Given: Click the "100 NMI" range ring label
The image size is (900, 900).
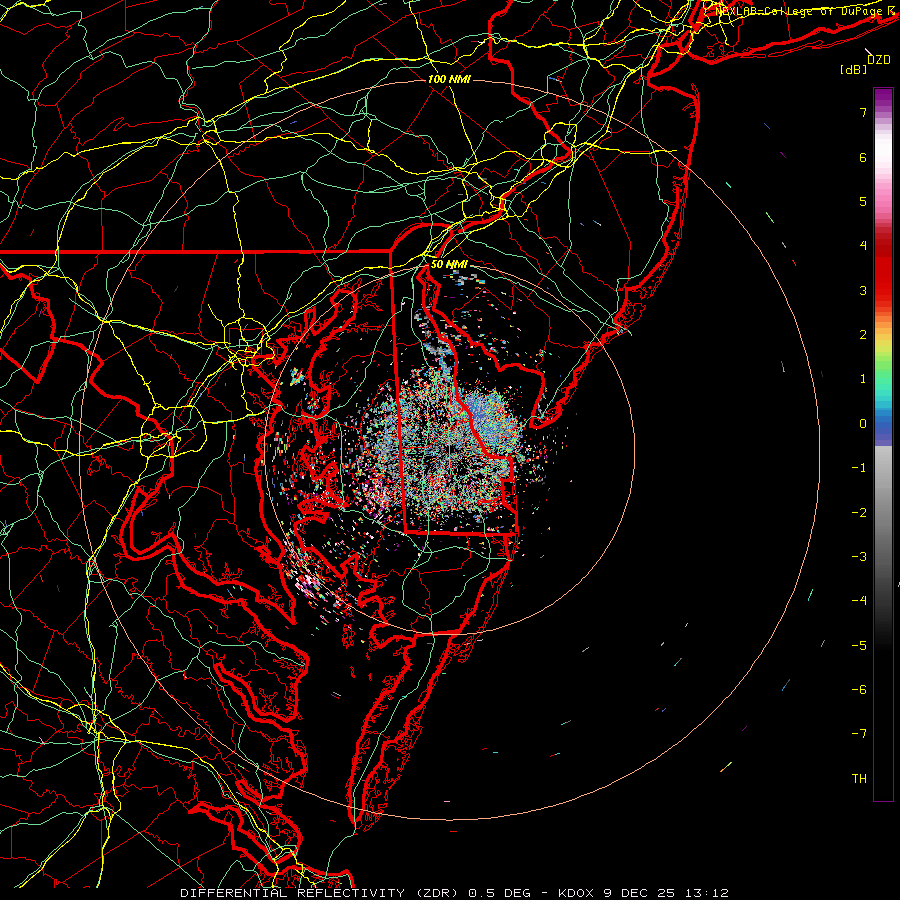Looking at the screenshot, I should [x=449, y=79].
